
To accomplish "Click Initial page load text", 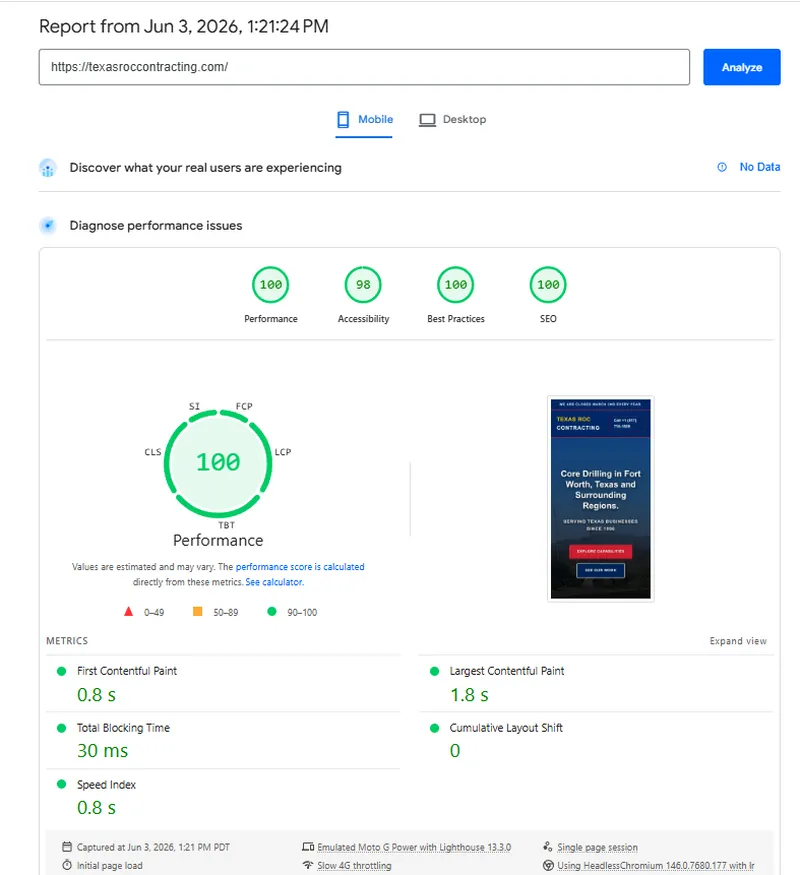I will pos(109,866).
